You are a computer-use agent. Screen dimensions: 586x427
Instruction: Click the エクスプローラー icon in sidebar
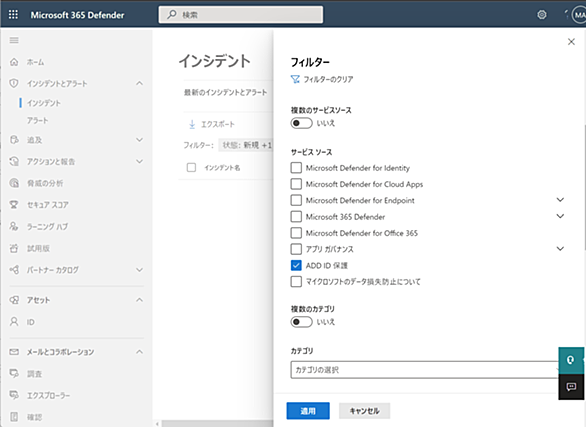click(14, 395)
